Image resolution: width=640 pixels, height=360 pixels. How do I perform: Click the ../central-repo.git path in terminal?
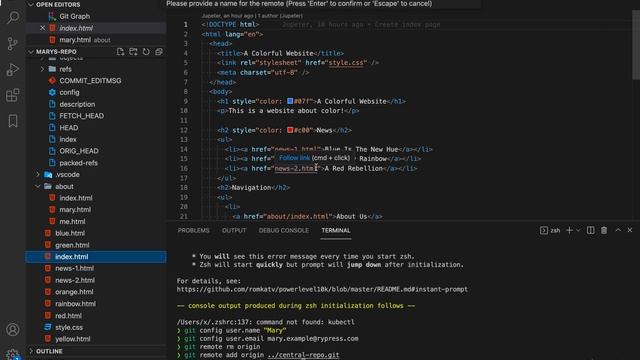pos(303,355)
